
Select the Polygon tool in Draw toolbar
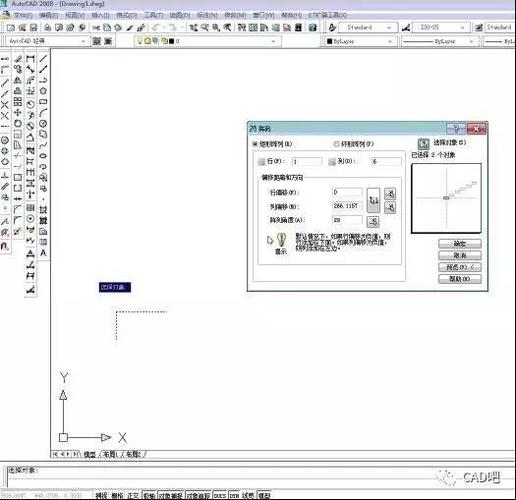point(43,91)
